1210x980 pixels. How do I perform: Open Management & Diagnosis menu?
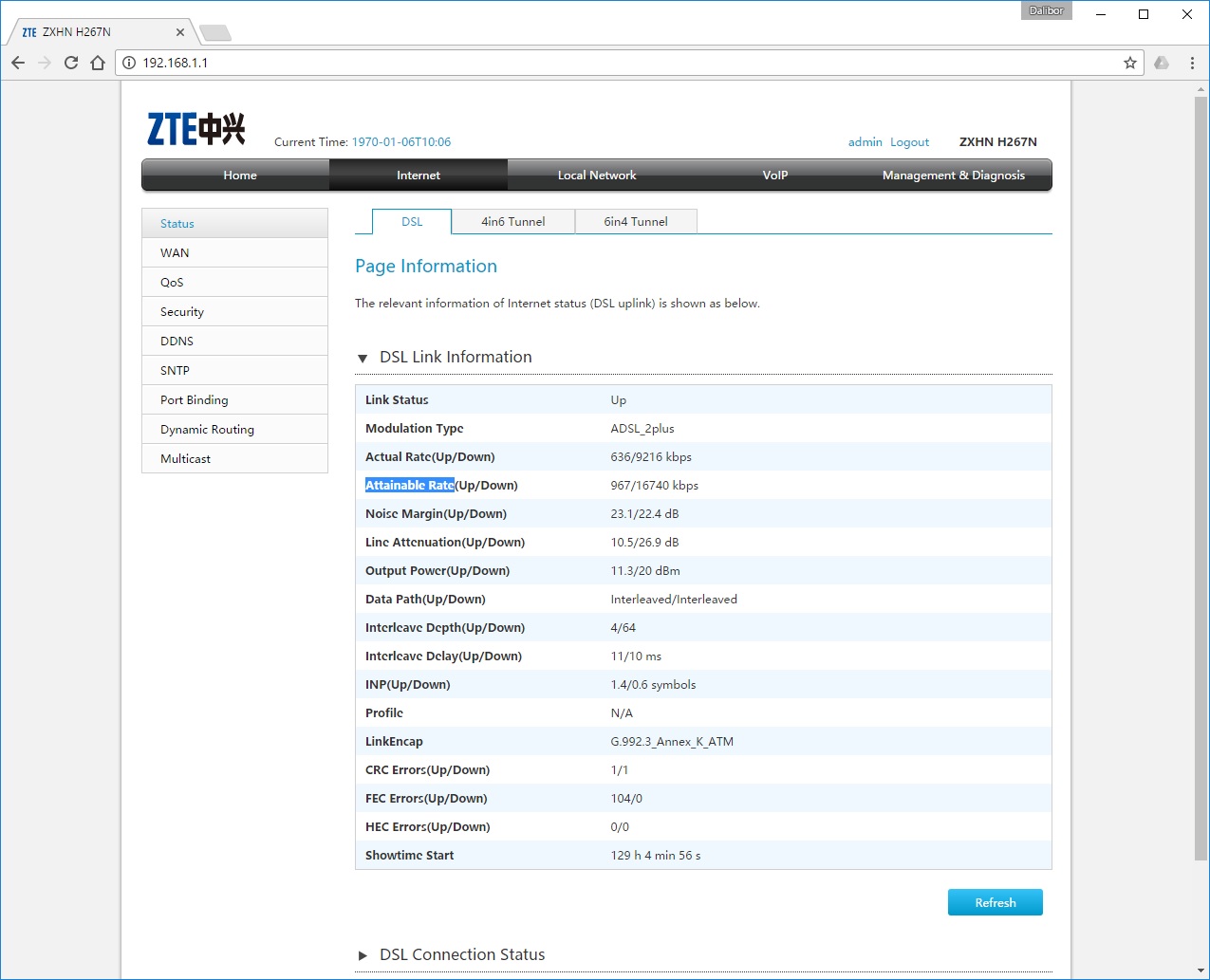click(x=953, y=176)
